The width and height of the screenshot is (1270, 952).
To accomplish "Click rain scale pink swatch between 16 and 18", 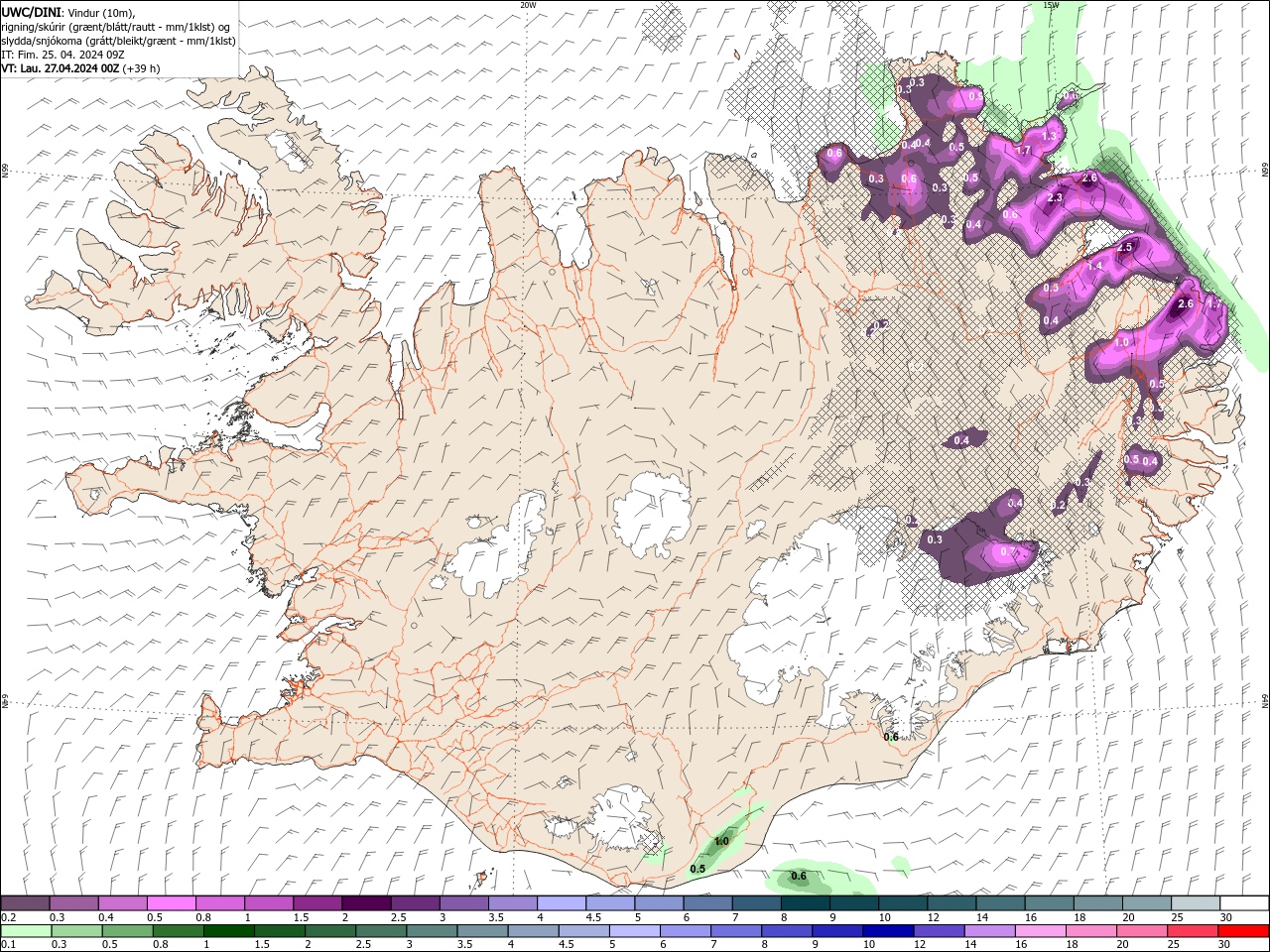I will [1039, 931].
